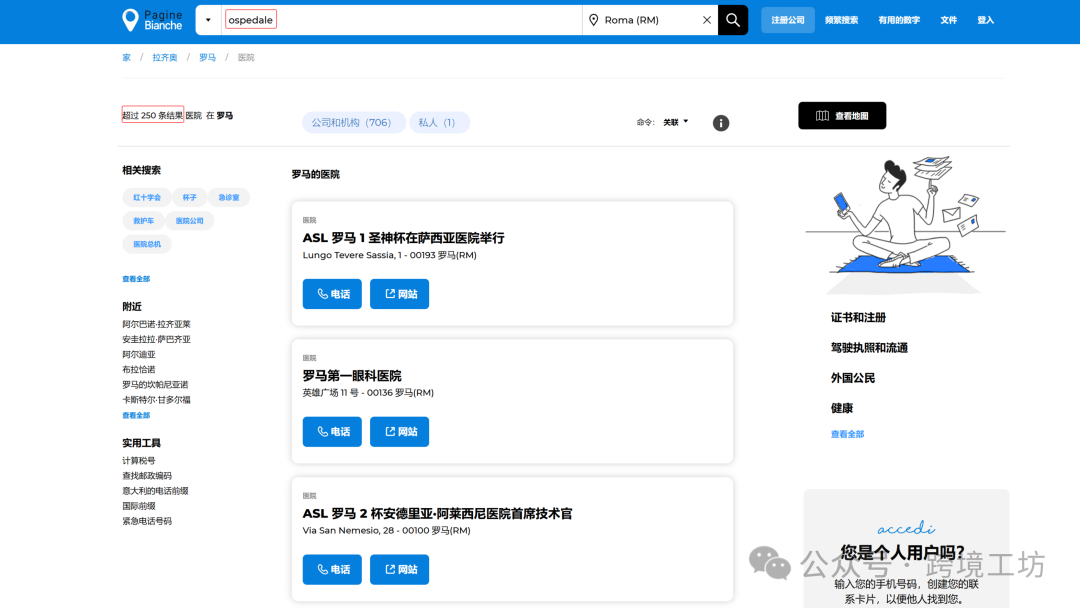Click the Pagine Bianche logo pin icon
1080x608 pixels.
pos(130,19)
